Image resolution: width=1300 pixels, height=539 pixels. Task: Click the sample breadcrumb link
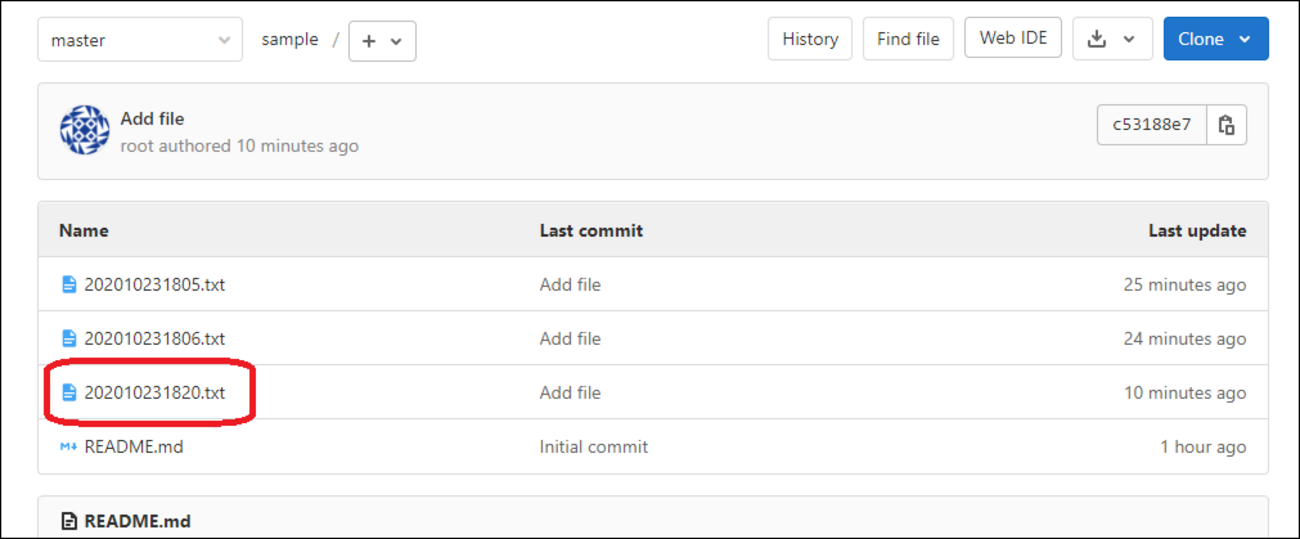coord(290,40)
